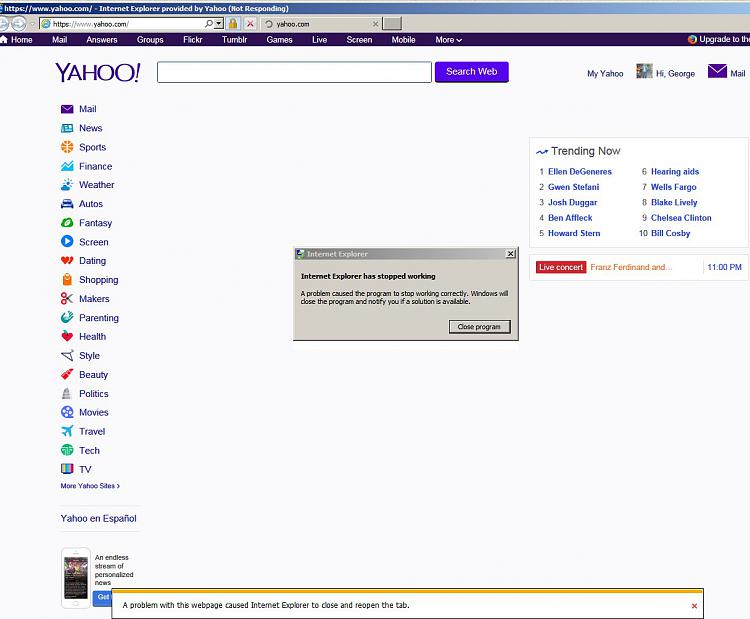Click the Yahoo en Español link
This screenshot has width=750, height=619.
tap(99, 518)
